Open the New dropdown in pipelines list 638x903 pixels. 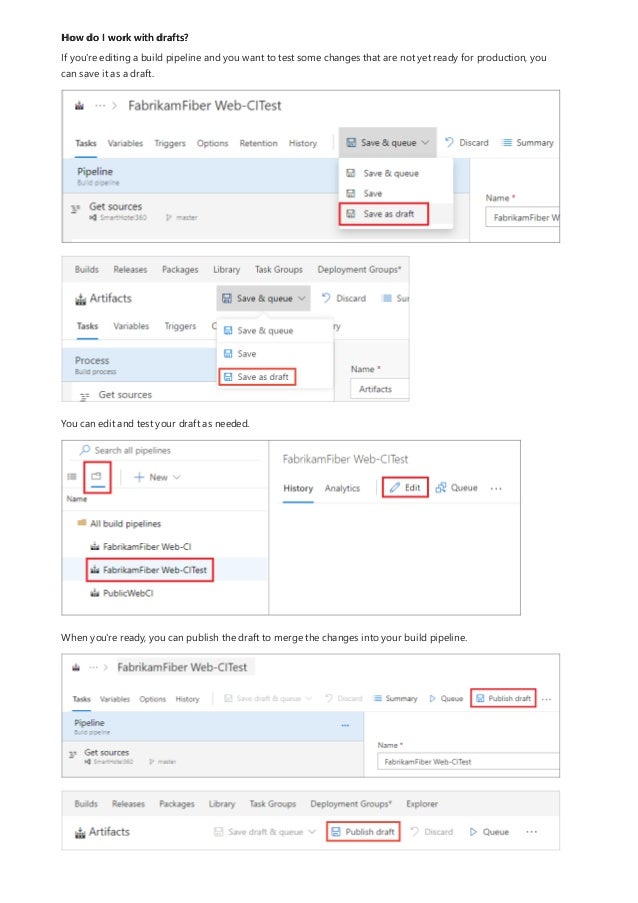(157, 477)
